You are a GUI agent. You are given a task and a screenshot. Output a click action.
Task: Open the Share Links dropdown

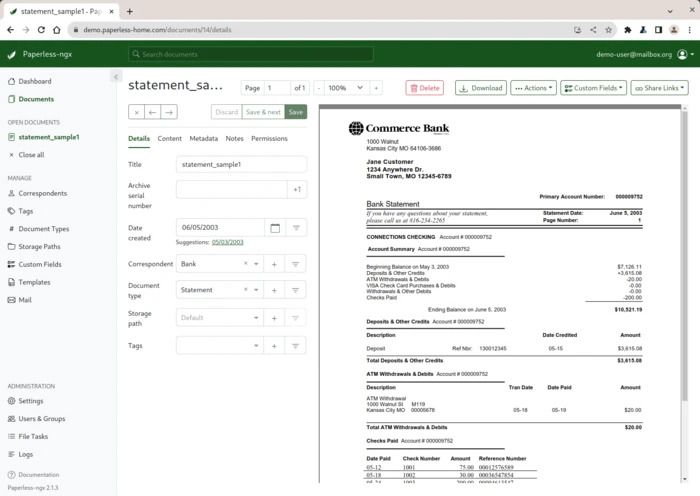coord(659,88)
